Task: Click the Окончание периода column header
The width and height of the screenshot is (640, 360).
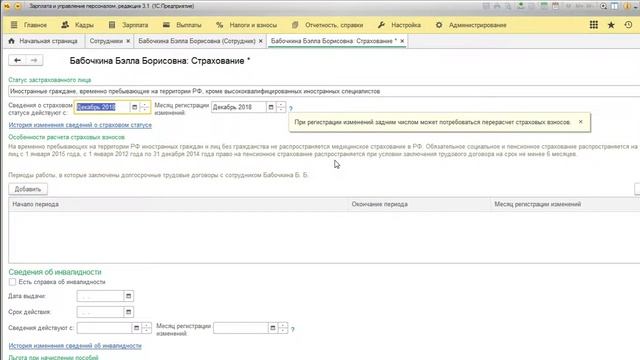Action: (x=420, y=204)
